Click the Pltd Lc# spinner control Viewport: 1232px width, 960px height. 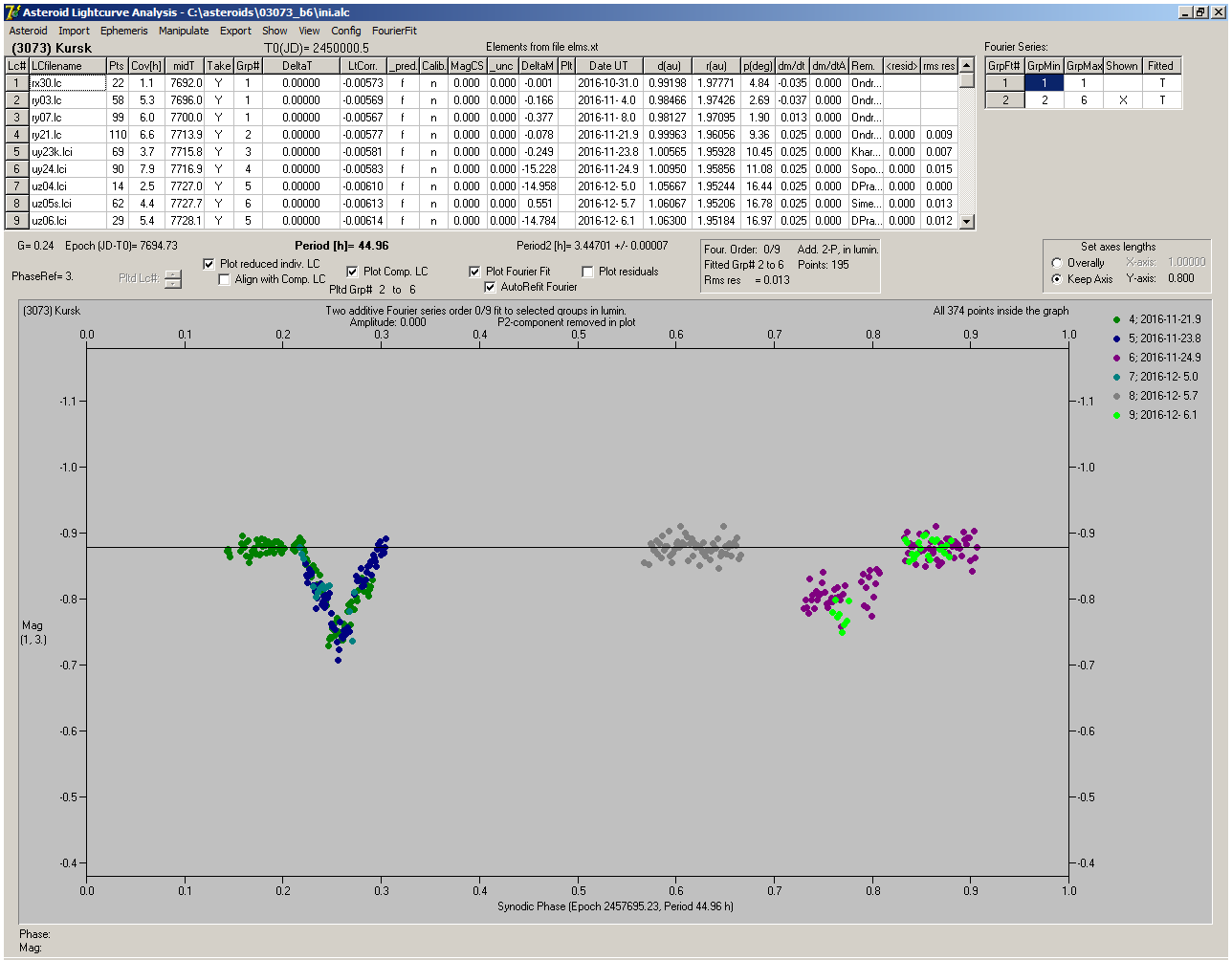(x=172, y=278)
